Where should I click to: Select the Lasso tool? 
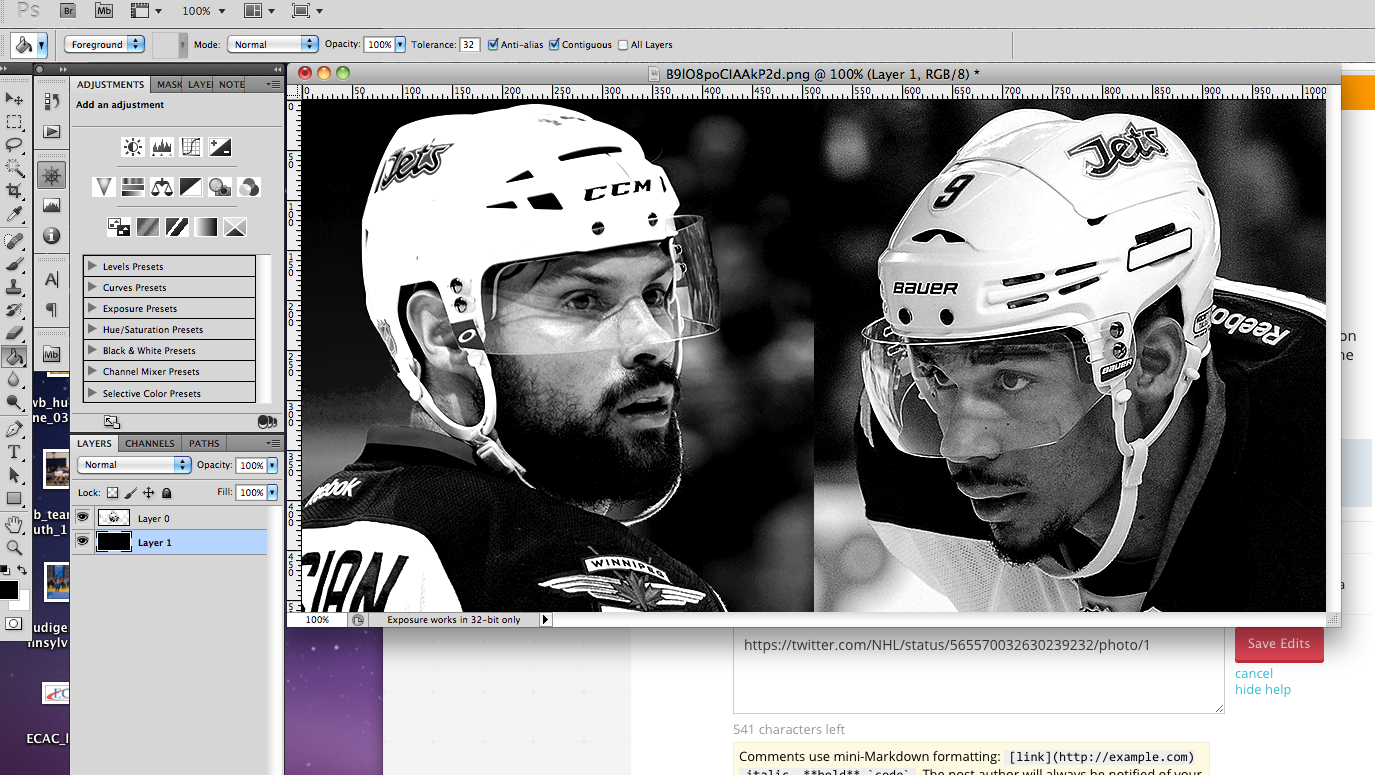[14, 144]
